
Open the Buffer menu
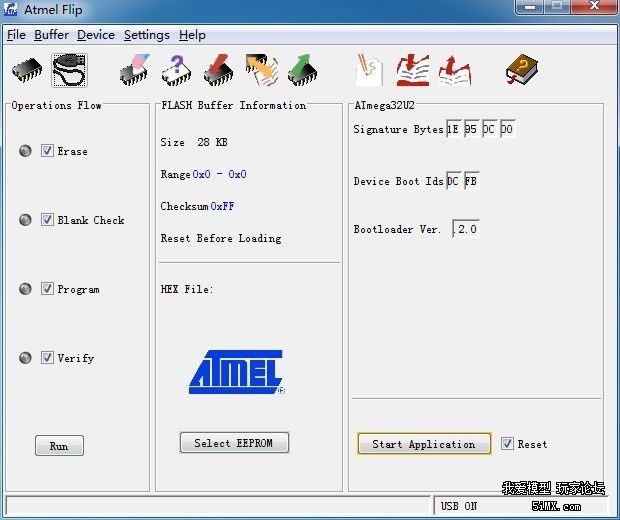coord(51,35)
